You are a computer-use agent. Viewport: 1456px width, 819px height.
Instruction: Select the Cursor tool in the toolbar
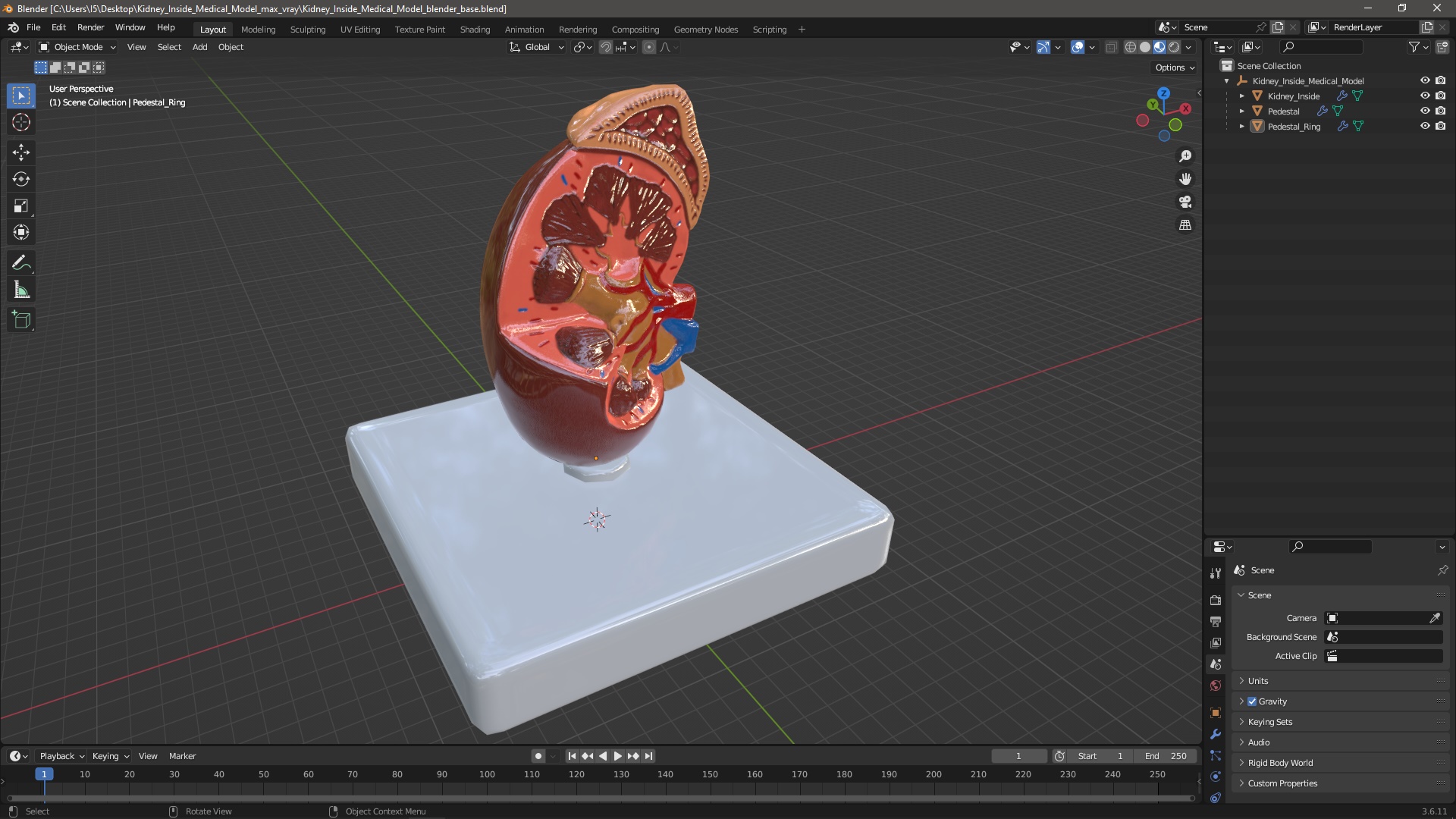point(21,122)
